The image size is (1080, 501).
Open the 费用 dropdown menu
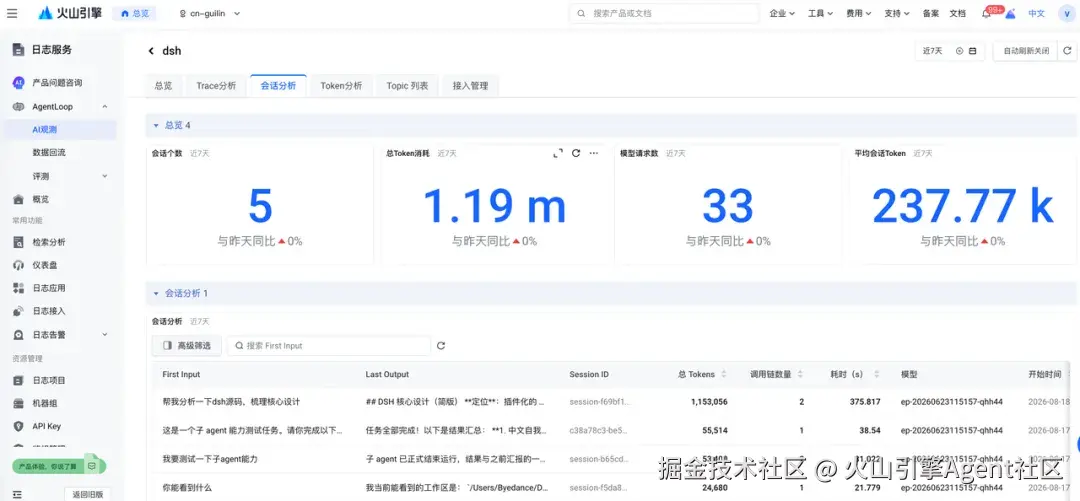[858, 13]
